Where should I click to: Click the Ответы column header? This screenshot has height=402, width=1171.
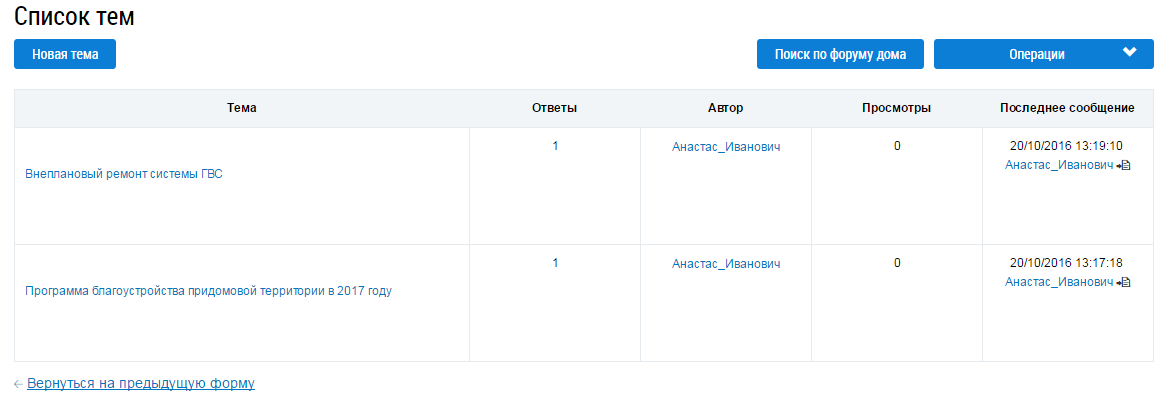click(555, 108)
